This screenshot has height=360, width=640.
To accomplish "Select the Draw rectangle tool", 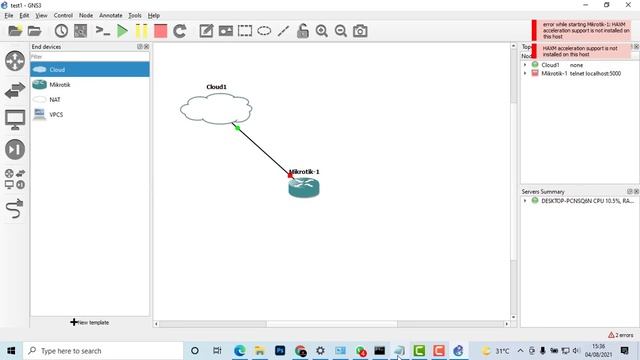I will [x=245, y=31].
